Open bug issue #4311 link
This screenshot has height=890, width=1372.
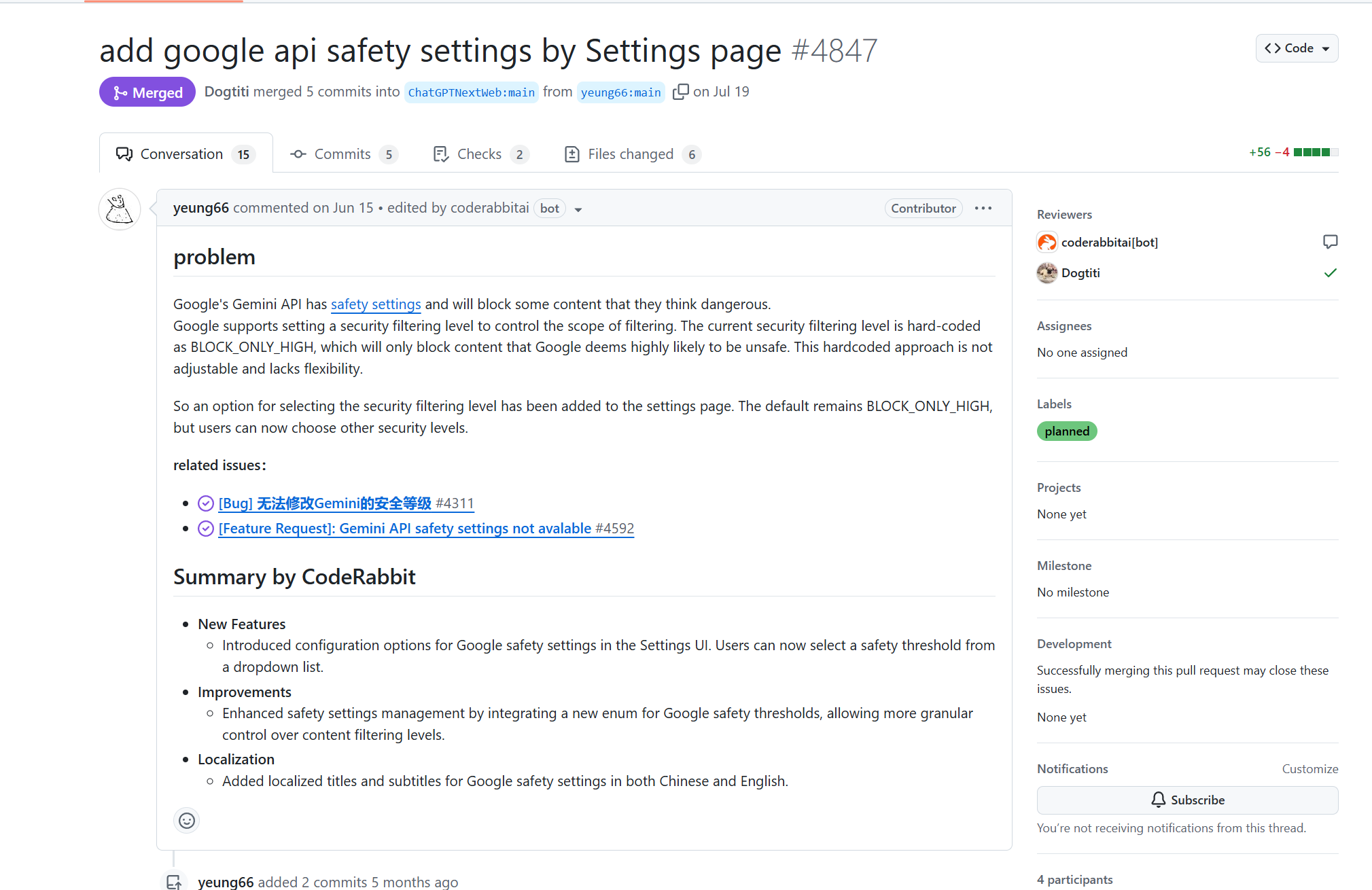click(346, 503)
